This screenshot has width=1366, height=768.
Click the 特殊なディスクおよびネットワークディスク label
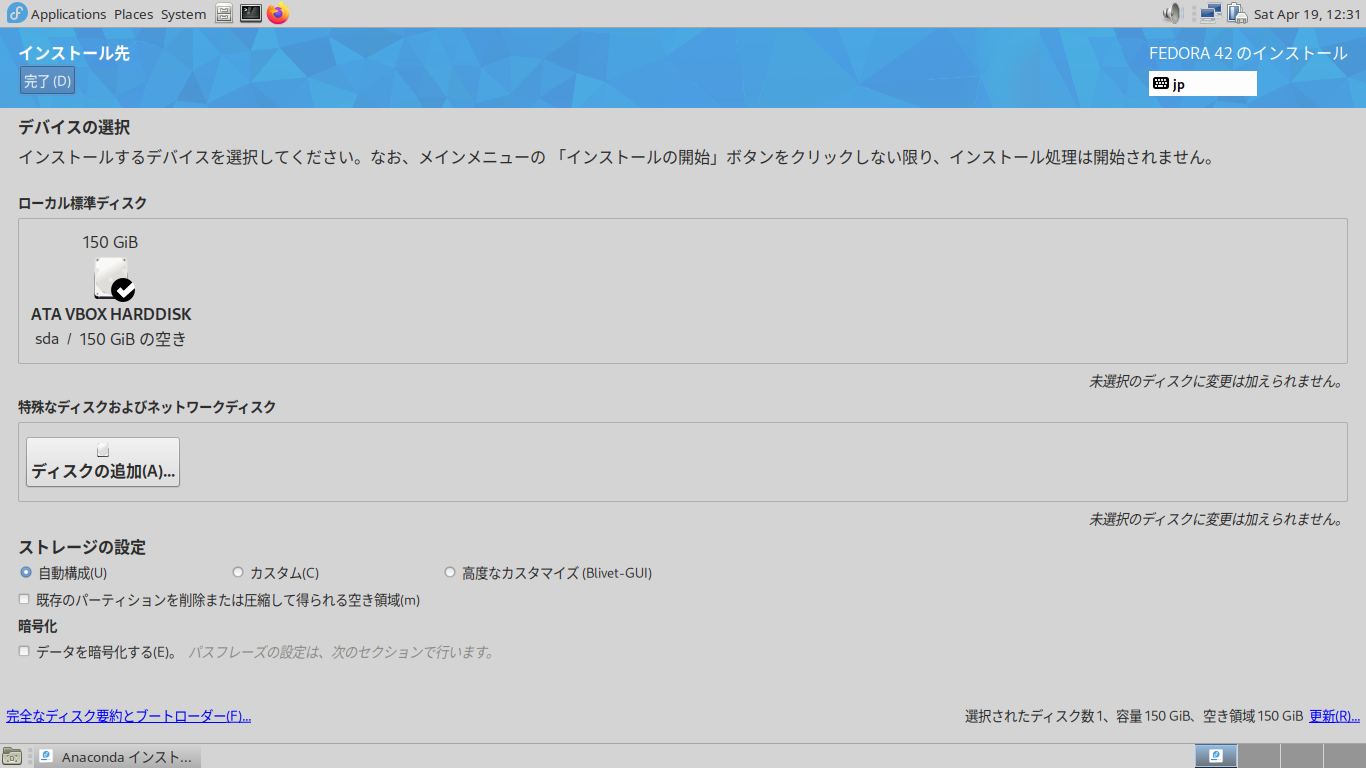click(x=147, y=407)
